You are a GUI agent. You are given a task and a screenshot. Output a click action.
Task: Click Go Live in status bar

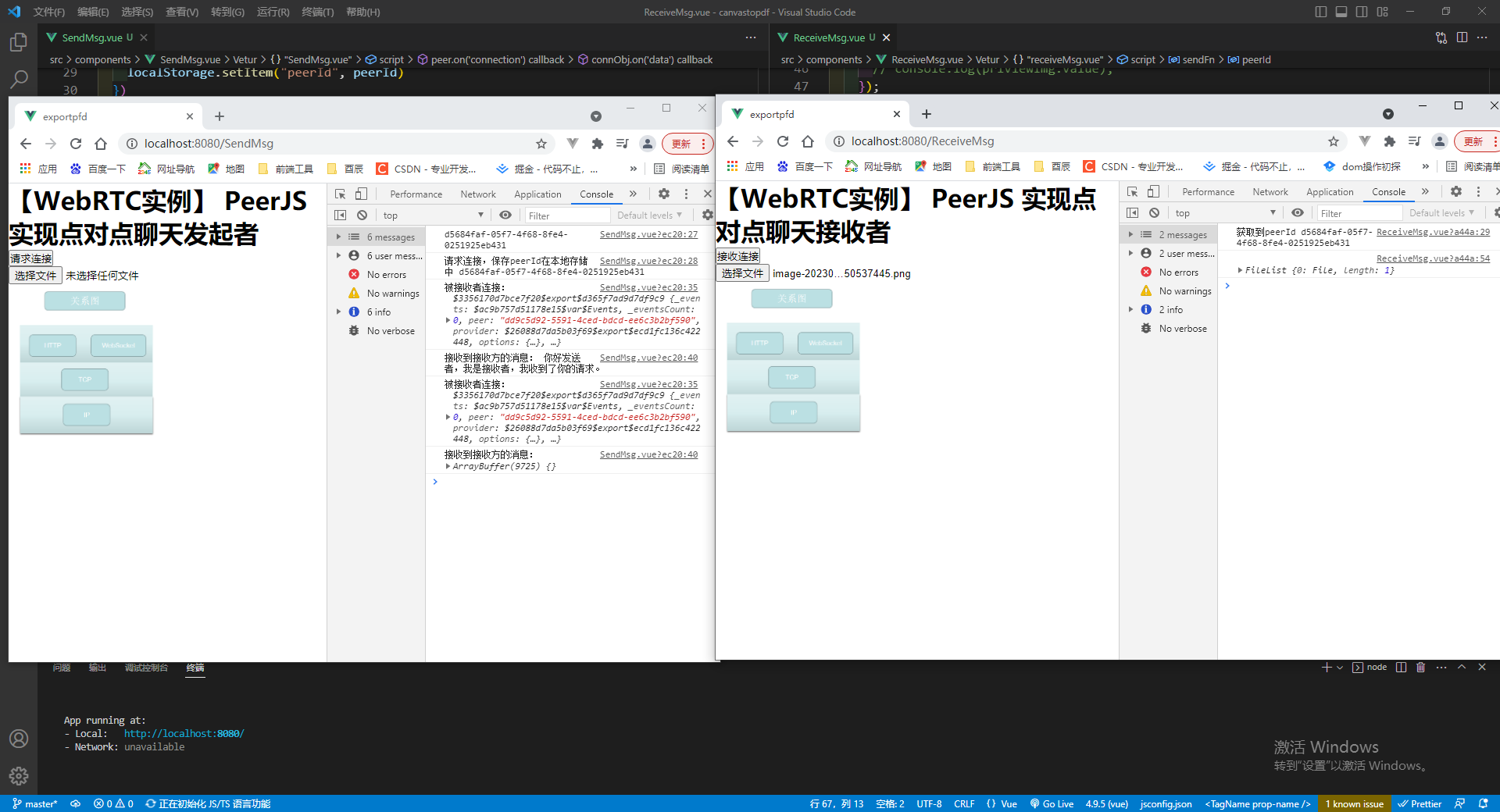[1052, 803]
